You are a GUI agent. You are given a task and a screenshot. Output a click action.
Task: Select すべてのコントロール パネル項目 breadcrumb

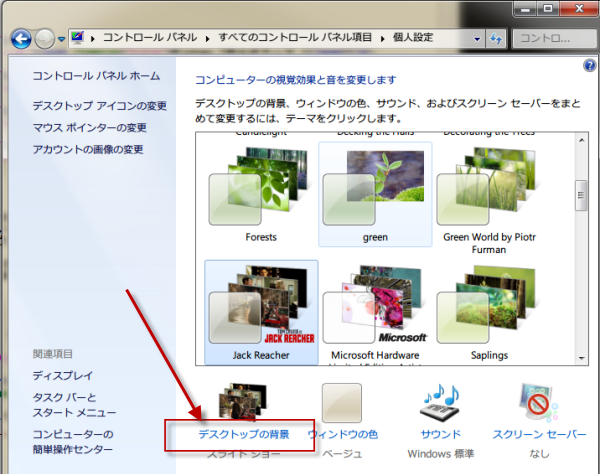292,38
